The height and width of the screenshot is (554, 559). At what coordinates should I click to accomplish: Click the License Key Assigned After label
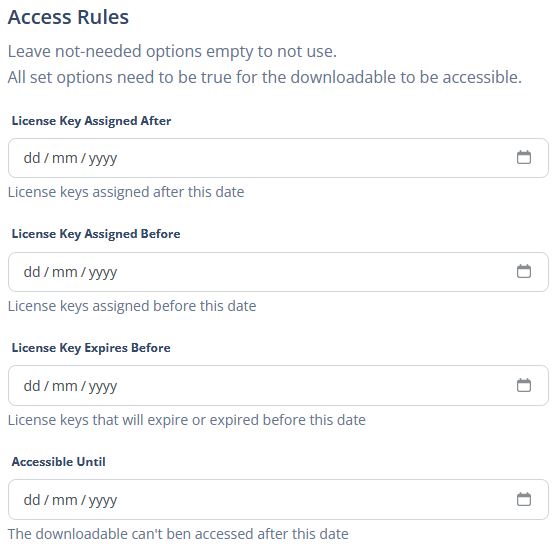(91, 121)
